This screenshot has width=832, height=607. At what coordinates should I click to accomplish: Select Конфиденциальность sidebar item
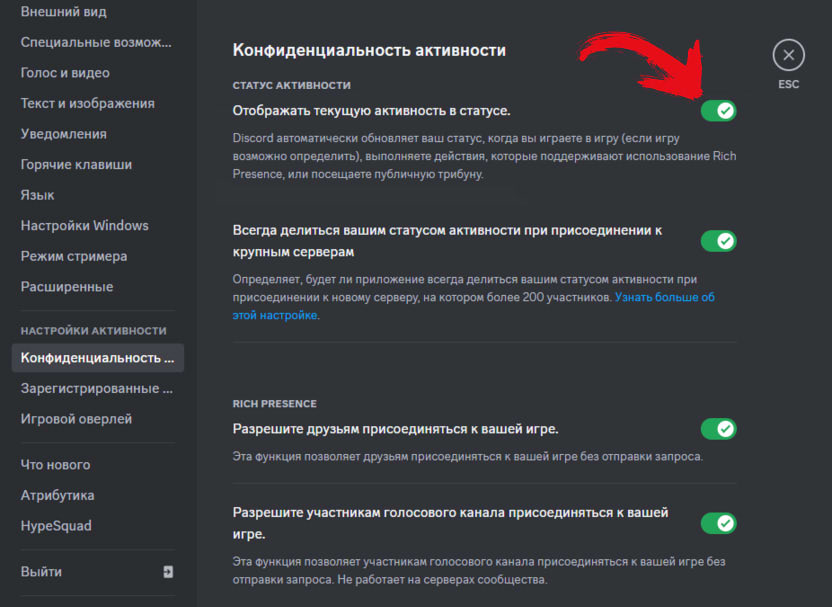(x=98, y=358)
